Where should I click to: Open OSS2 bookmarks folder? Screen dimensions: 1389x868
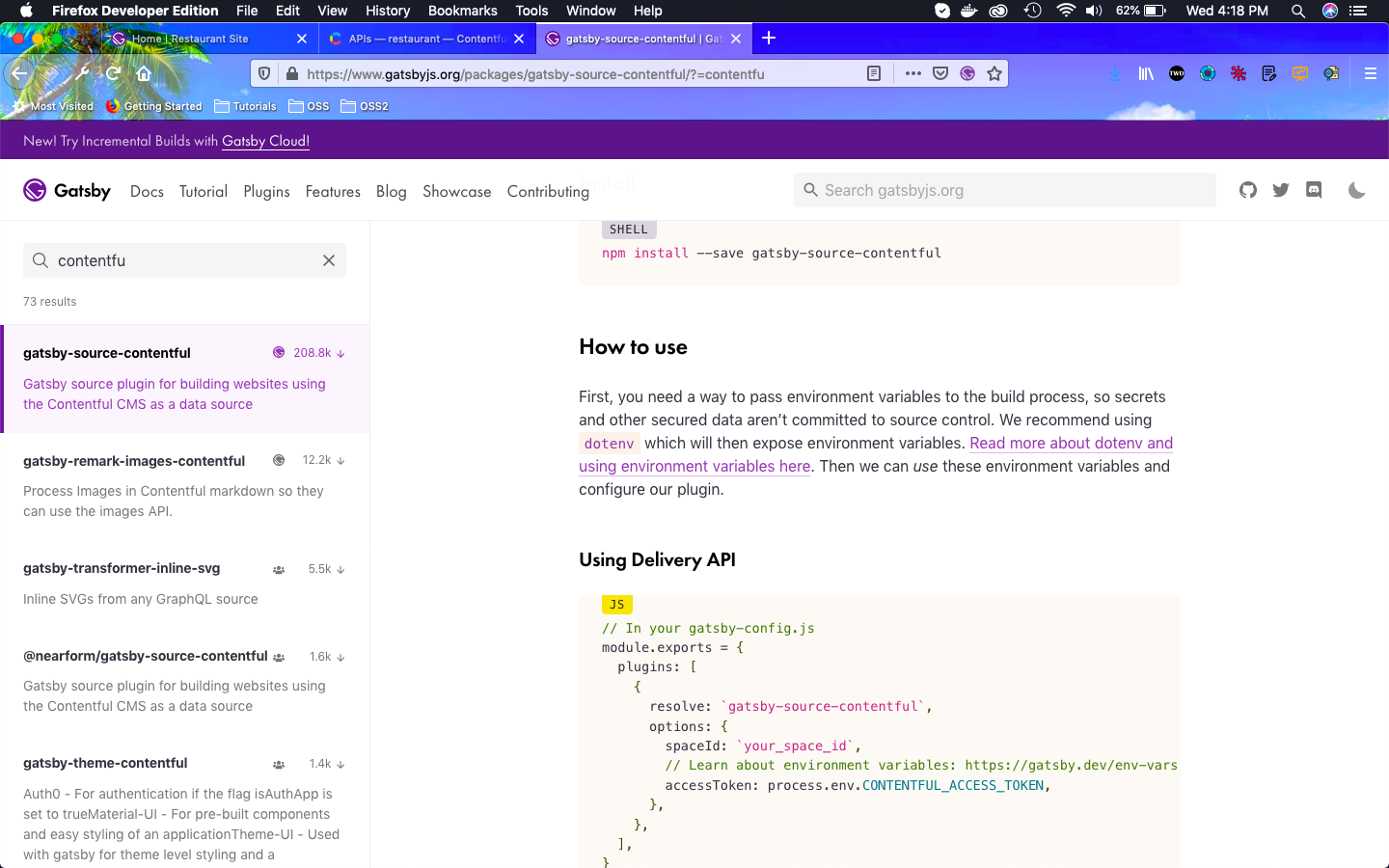click(365, 106)
